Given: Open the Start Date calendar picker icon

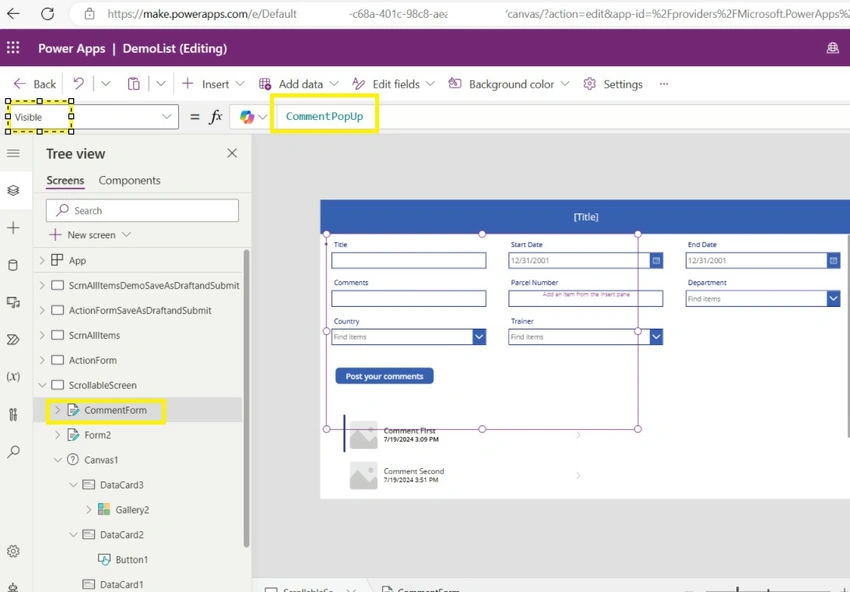Looking at the screenshot, I should [656, 260].
